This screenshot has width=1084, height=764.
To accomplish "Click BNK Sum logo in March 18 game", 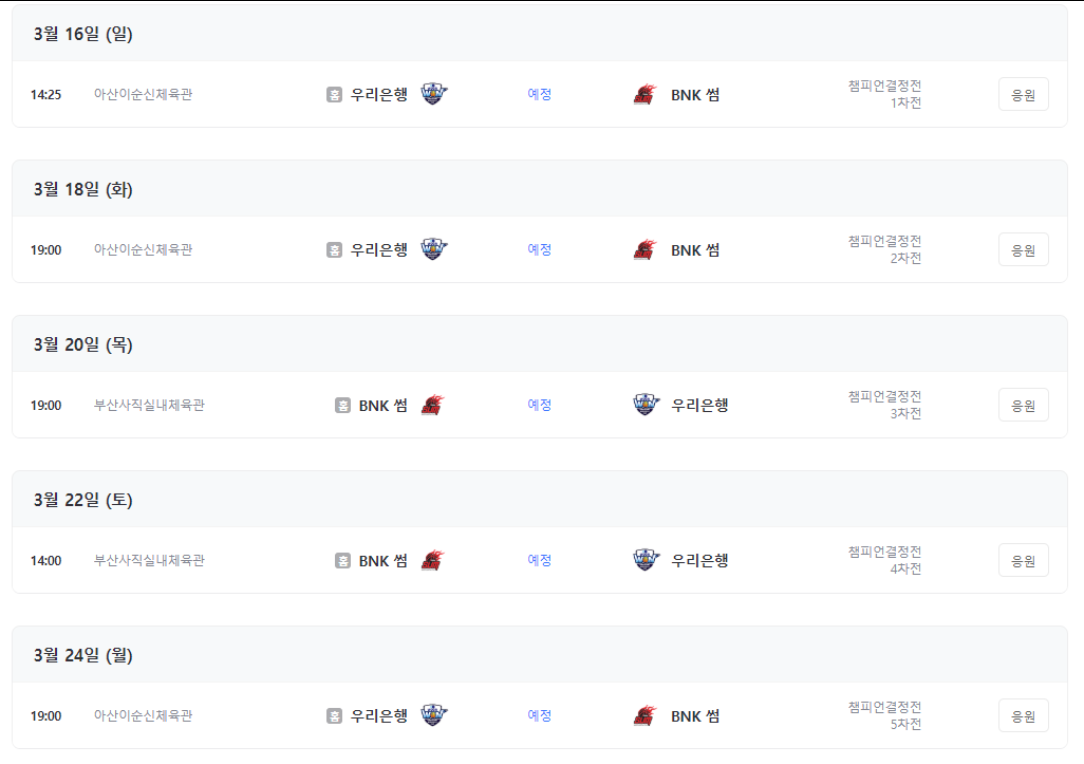I will [645, 250].
